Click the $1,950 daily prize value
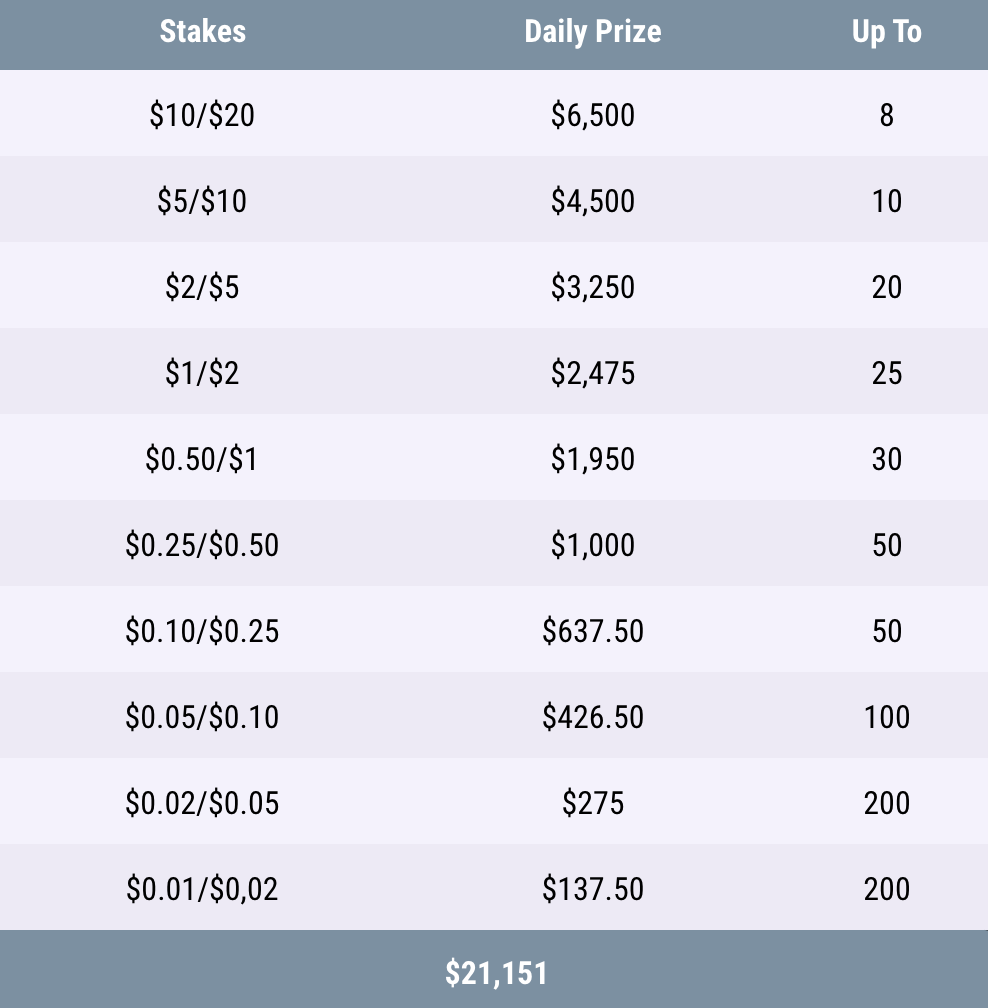This screenshot has height=1008, width=988. point(592,460)
